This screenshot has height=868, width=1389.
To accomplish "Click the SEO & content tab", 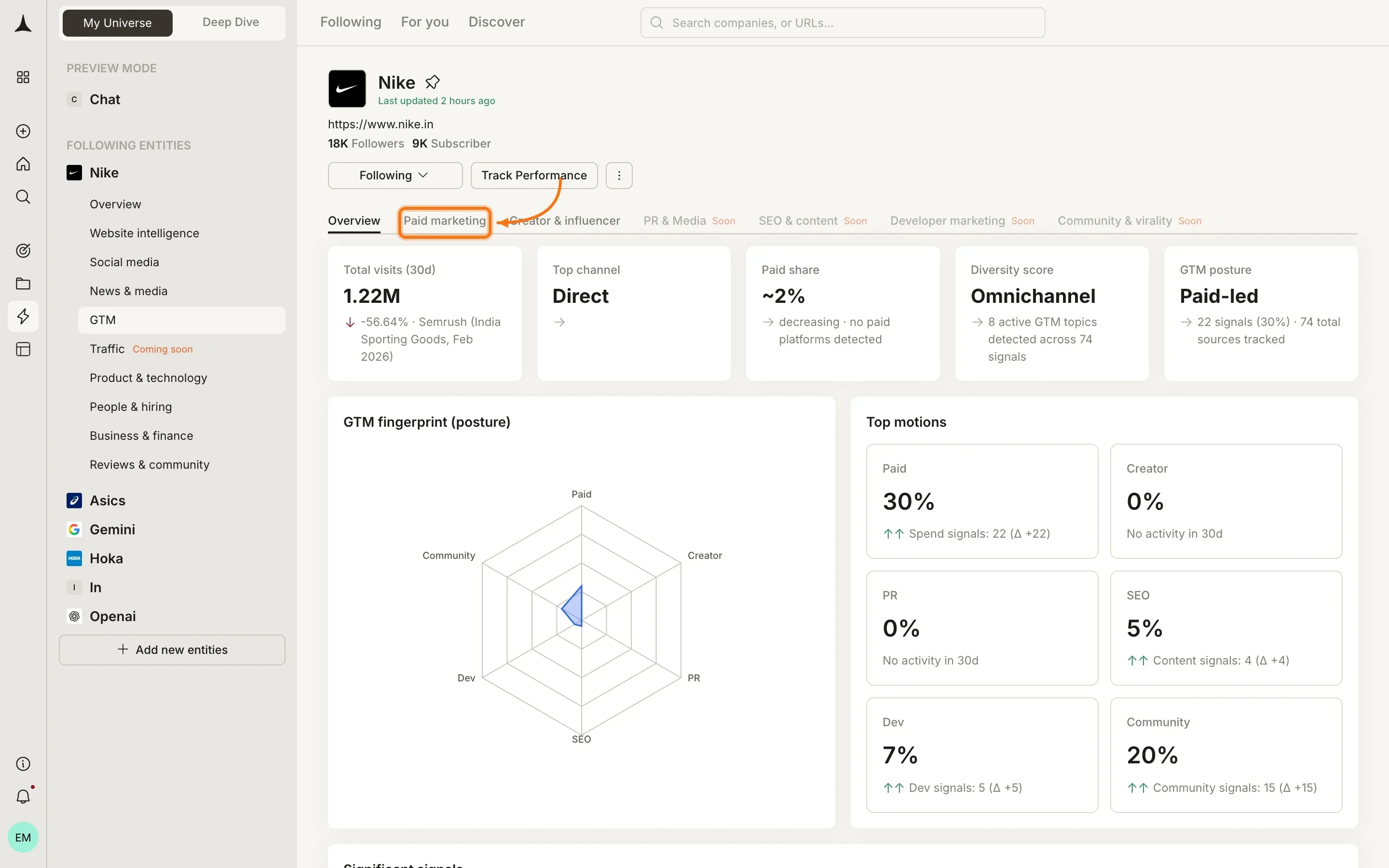I will tap(813, 221).
